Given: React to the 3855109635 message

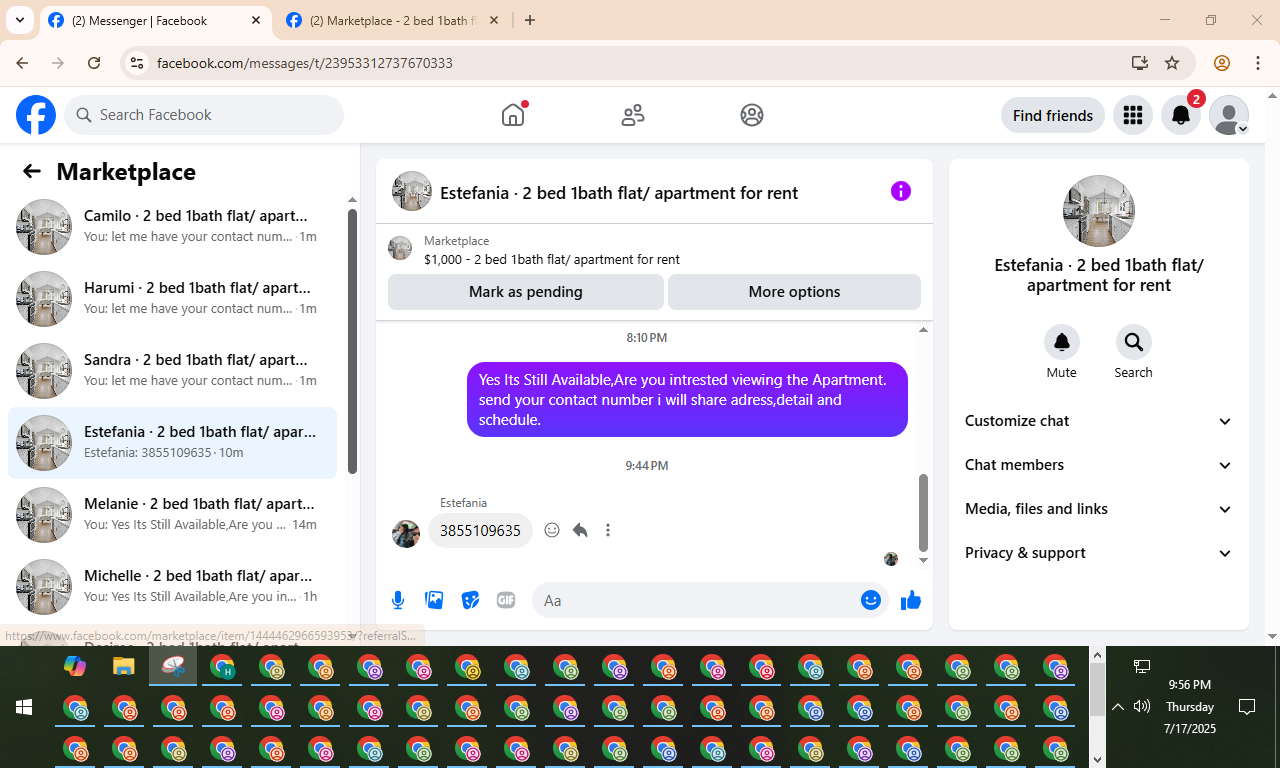Looking at the screenshot, I should click(552, 530).
